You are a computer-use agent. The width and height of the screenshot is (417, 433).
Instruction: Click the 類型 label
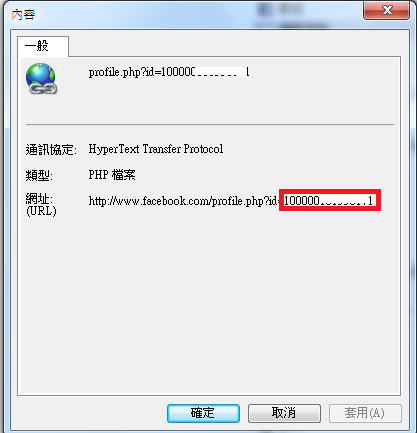(39, 175)
